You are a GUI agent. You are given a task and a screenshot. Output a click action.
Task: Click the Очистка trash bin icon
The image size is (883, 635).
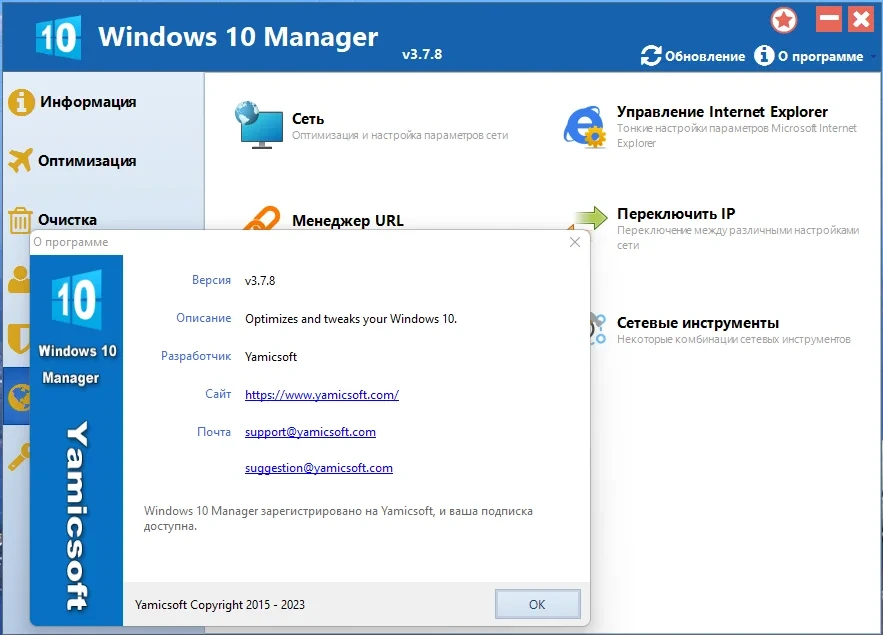click(20, 220)
